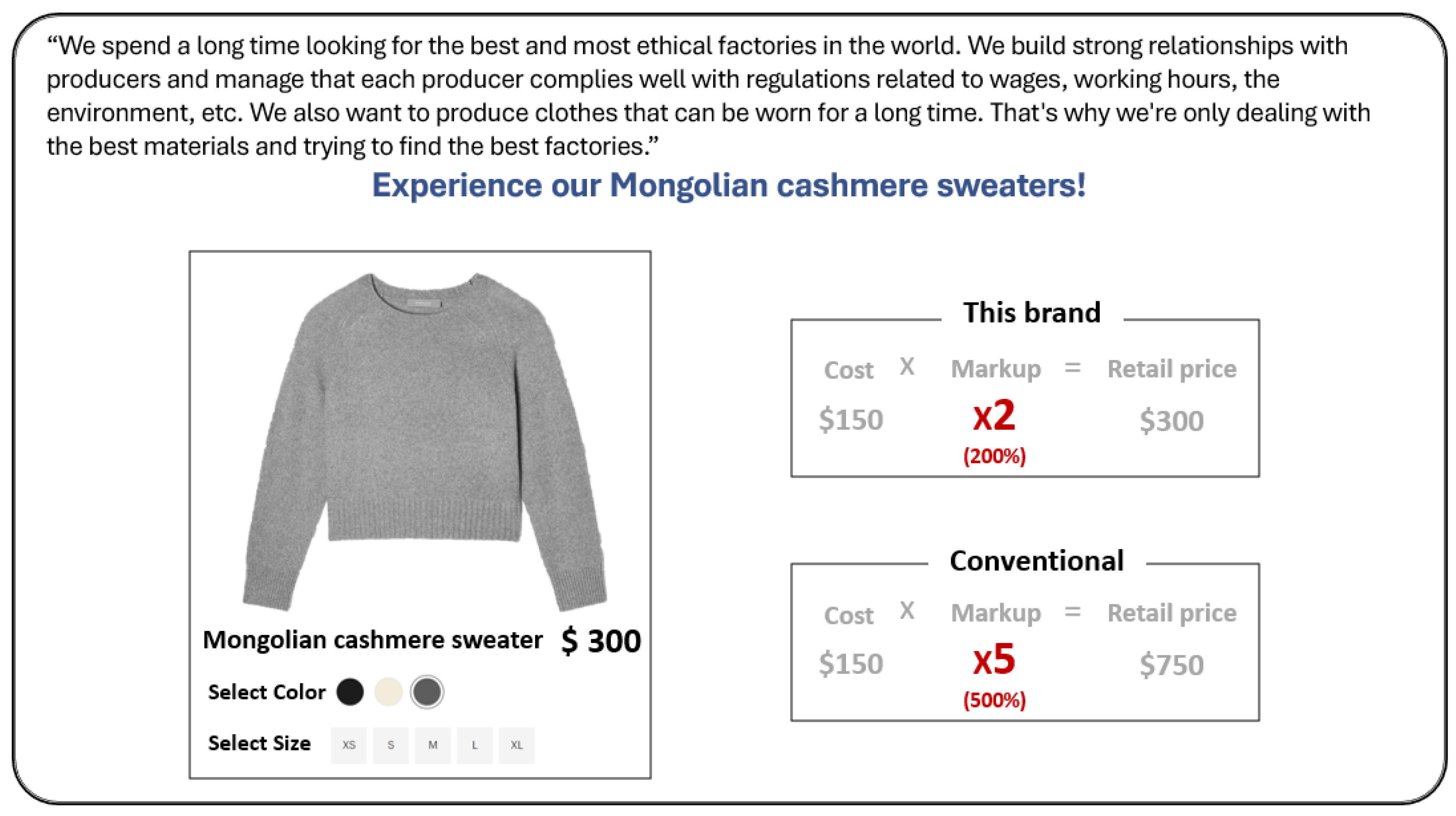Image resolution: width=1456 pixels, height=816 pixels.
Task: Choose size S
Action: click(391, 745)
